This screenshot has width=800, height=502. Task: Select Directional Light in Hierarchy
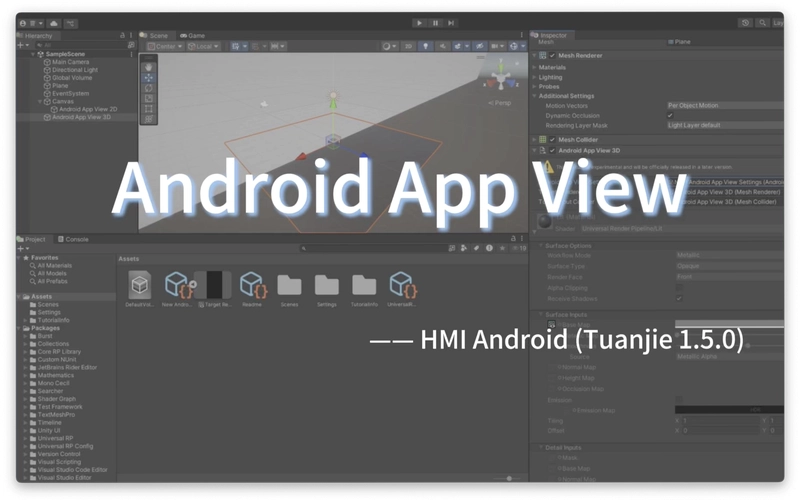coord(74,70)
